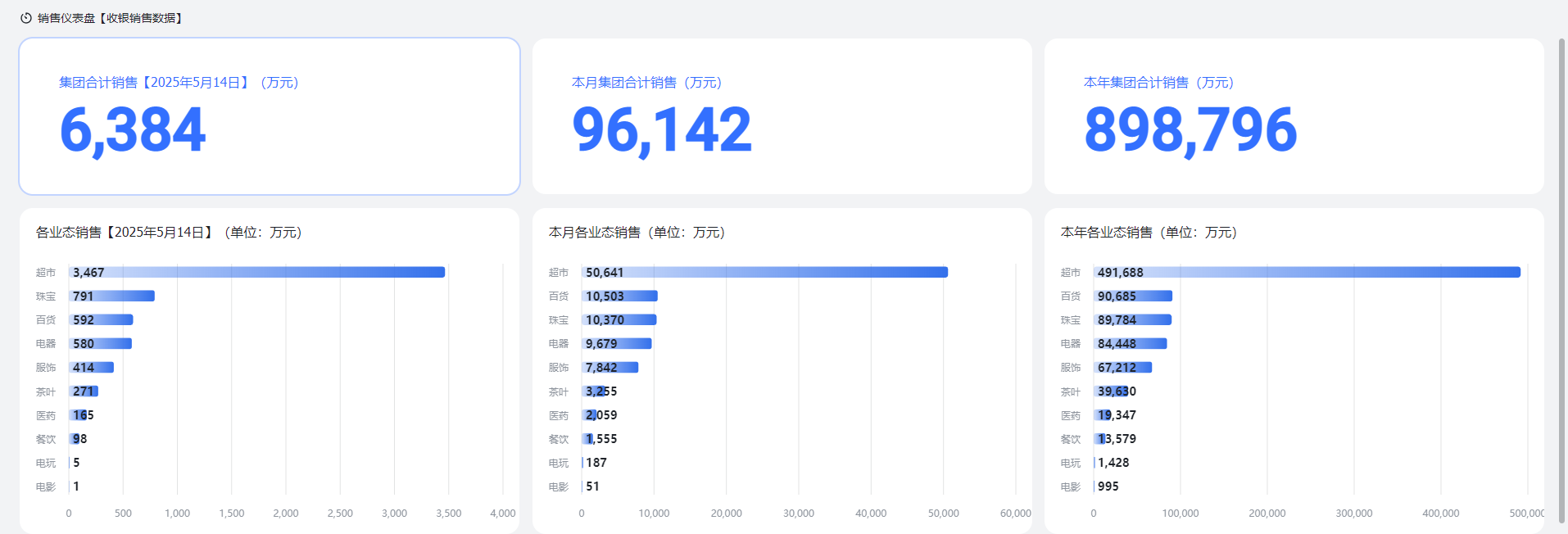Click the 销售仪表盘【收银销售数据】 title text
Screen dimensions: 1568x534
(x=110, y=18)
